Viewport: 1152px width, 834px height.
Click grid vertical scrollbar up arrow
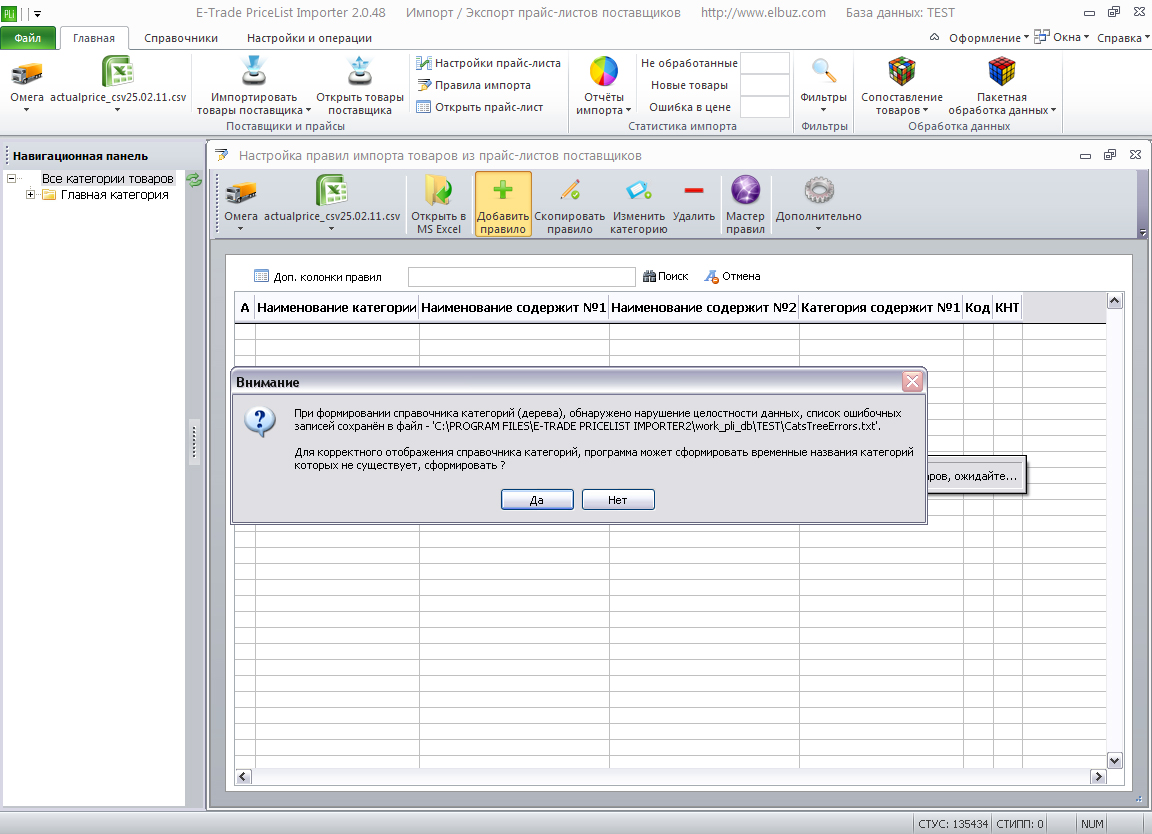(x=1115, y=301)
